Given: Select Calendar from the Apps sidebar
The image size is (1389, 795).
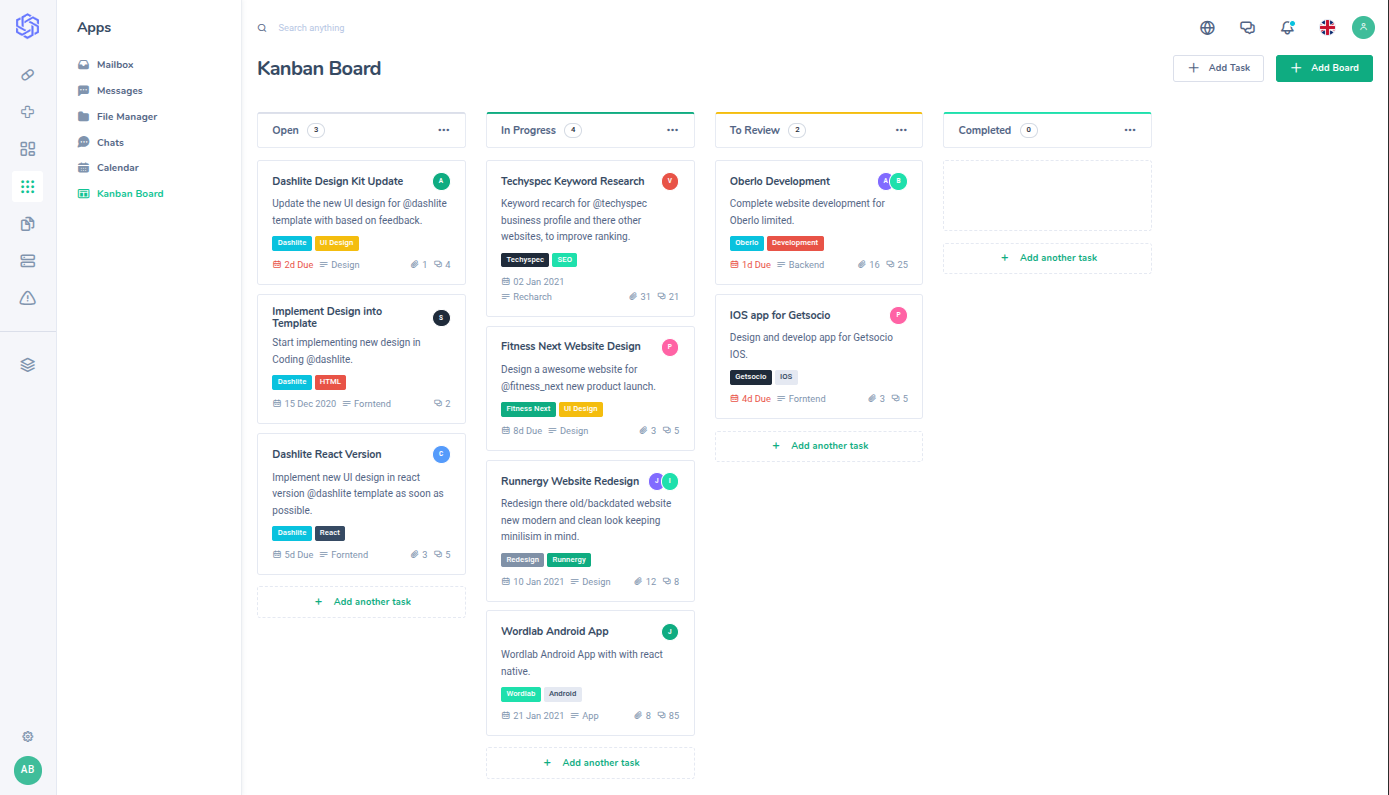Looking at the screenshot, I should pyautogui.click(x=117, y=168).
